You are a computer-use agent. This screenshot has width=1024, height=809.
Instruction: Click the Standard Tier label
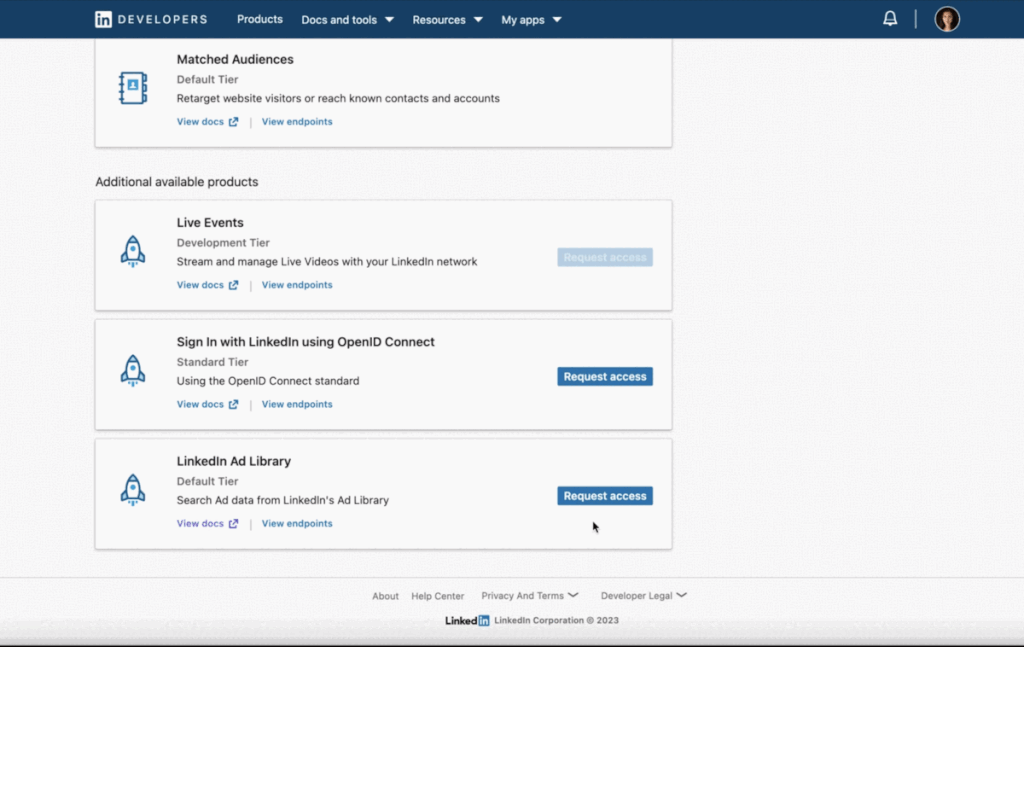point(212,362)
